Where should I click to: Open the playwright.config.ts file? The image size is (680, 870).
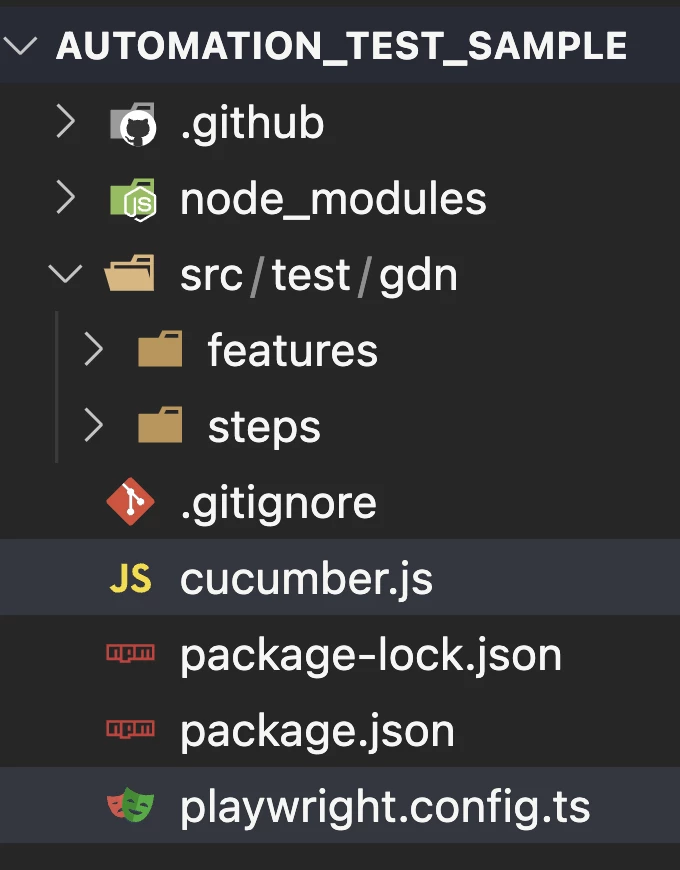pyautogui.click(x=385, y=808)
